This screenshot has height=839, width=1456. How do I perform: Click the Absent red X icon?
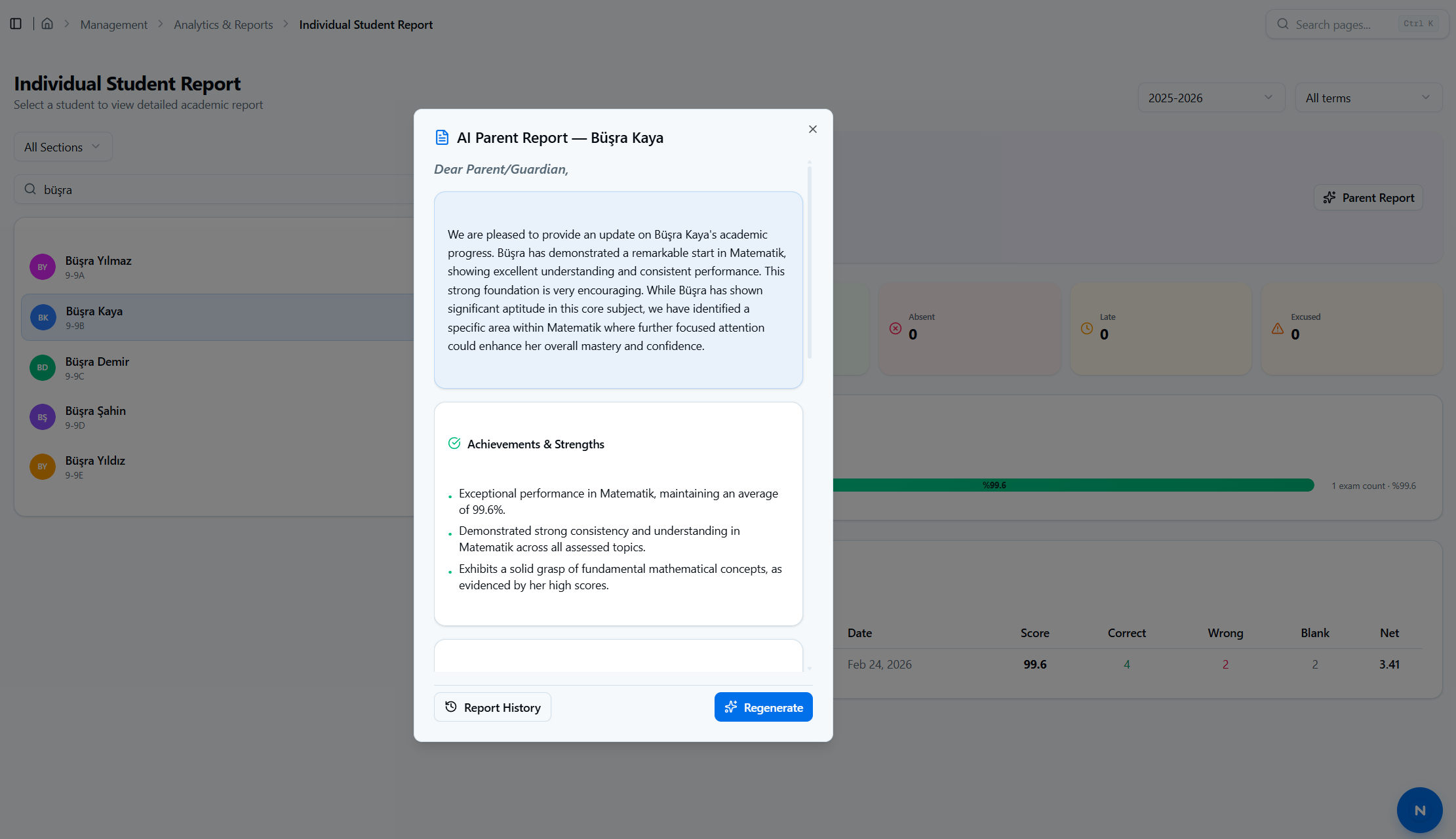point(895,328)
